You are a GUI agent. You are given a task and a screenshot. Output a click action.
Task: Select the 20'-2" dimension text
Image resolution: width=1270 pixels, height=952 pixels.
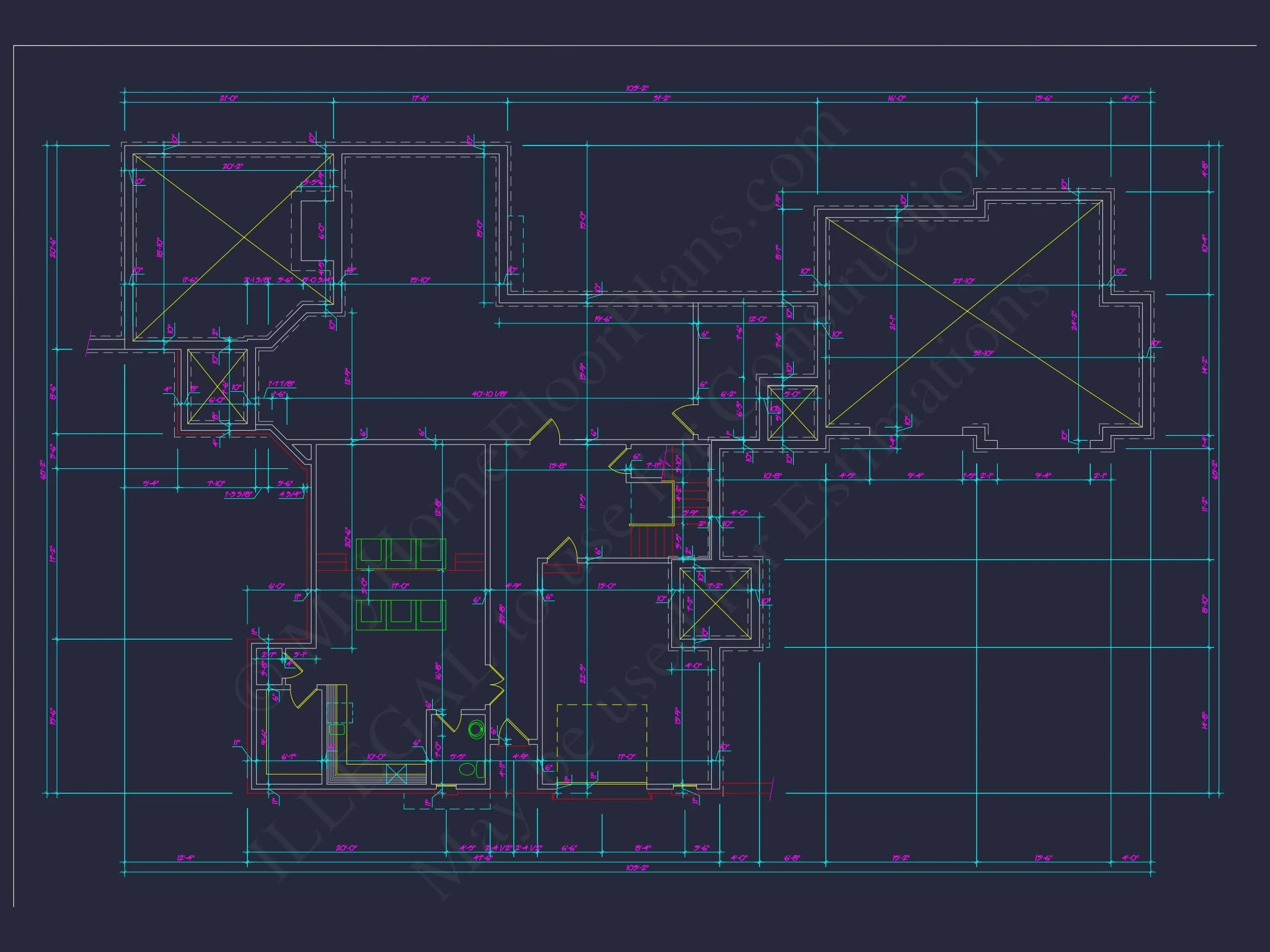tap(233, 166)
